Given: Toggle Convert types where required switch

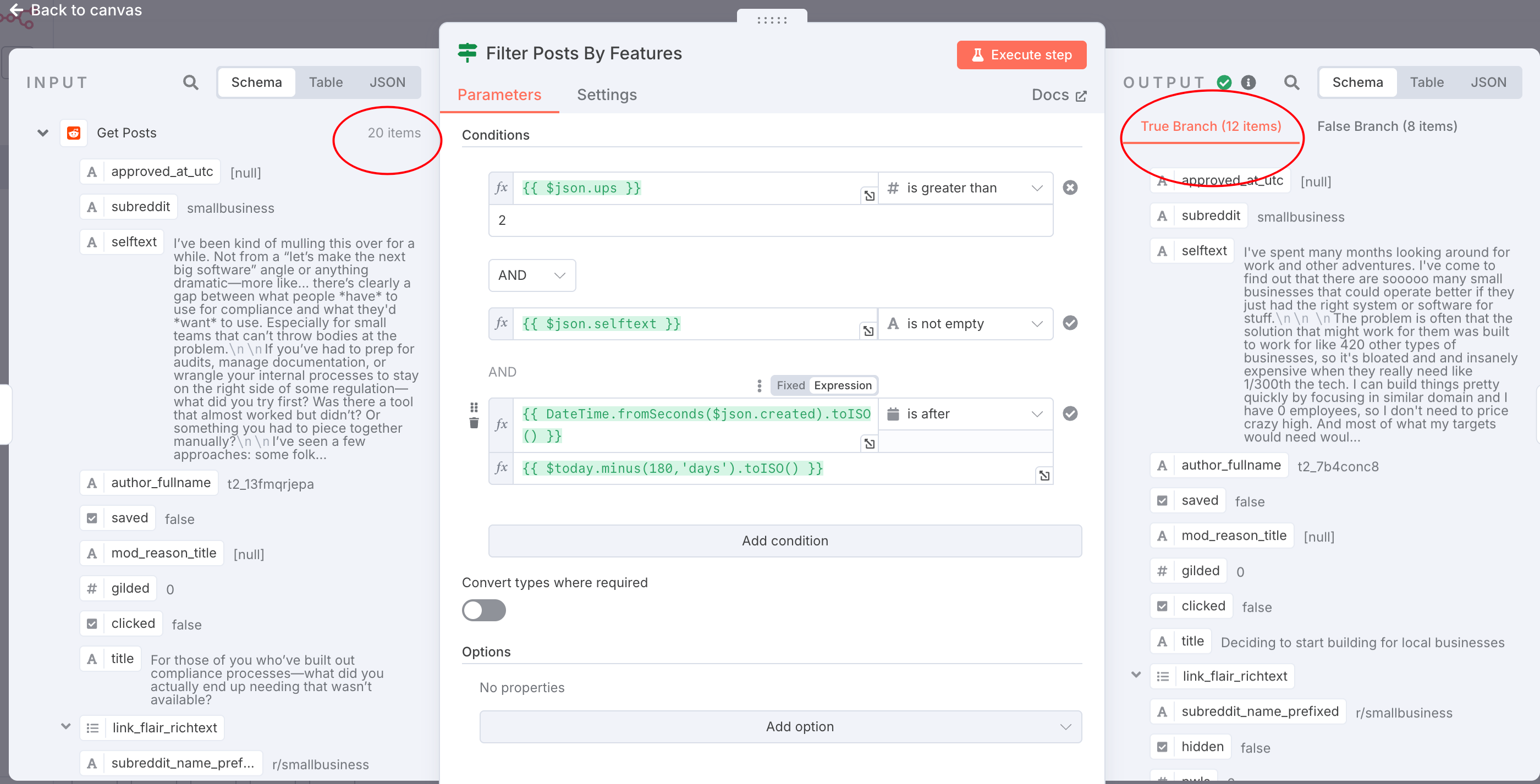Looking at the screenshot, I should 483,610.
